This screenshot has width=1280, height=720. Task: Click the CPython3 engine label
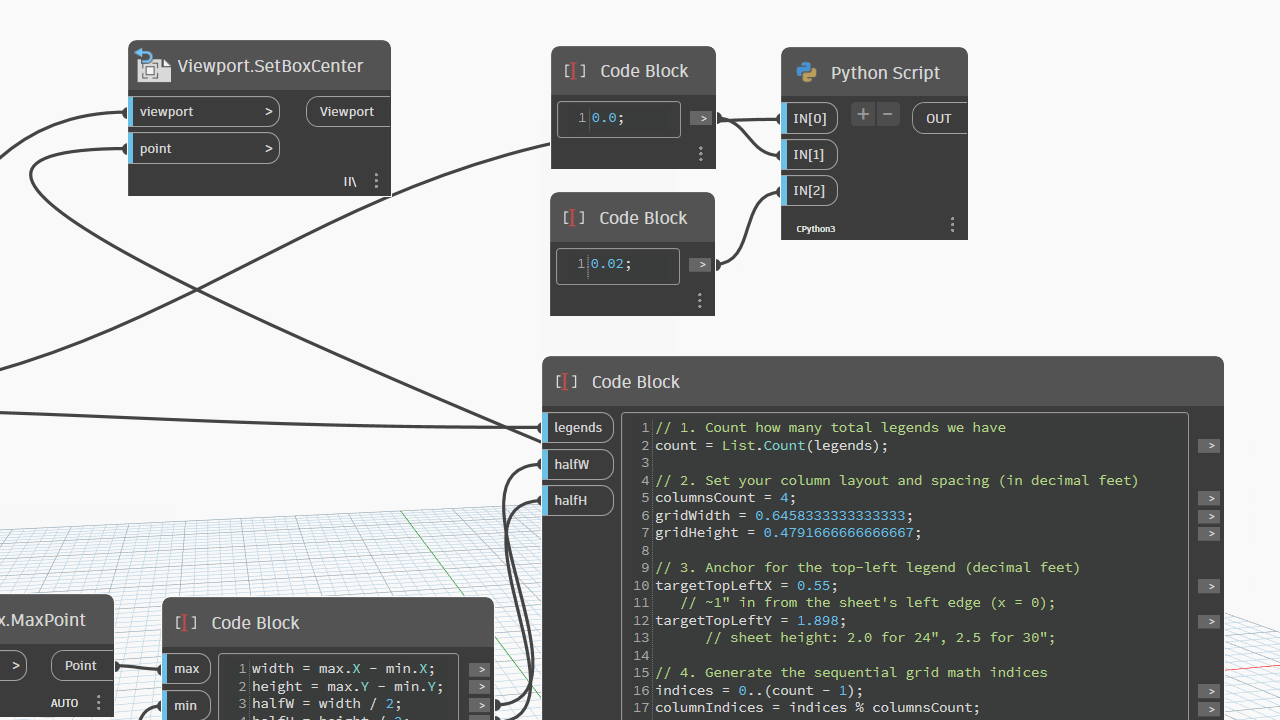(816, 229)
